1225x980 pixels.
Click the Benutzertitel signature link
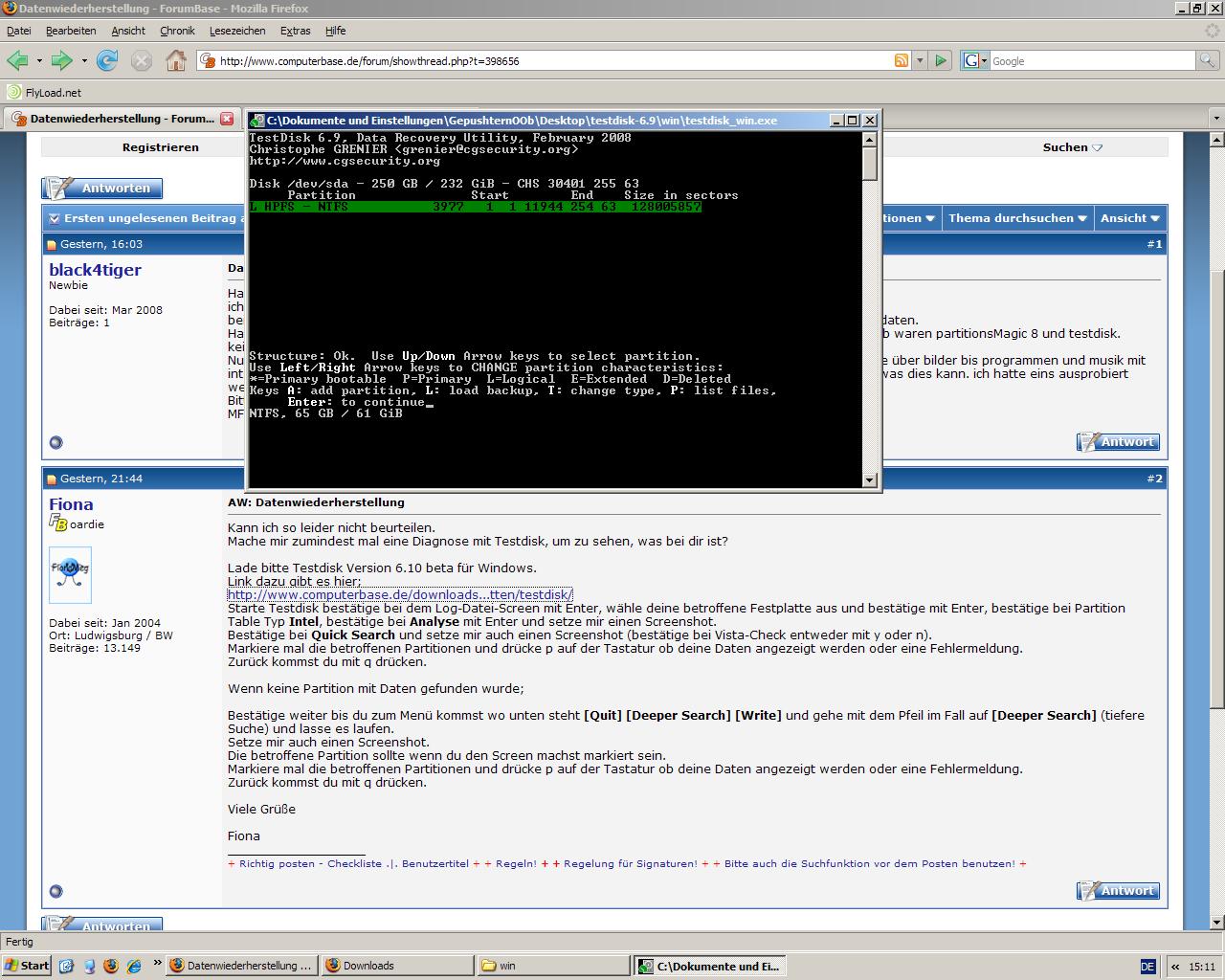pyautogui.click(x=435, y=863)
